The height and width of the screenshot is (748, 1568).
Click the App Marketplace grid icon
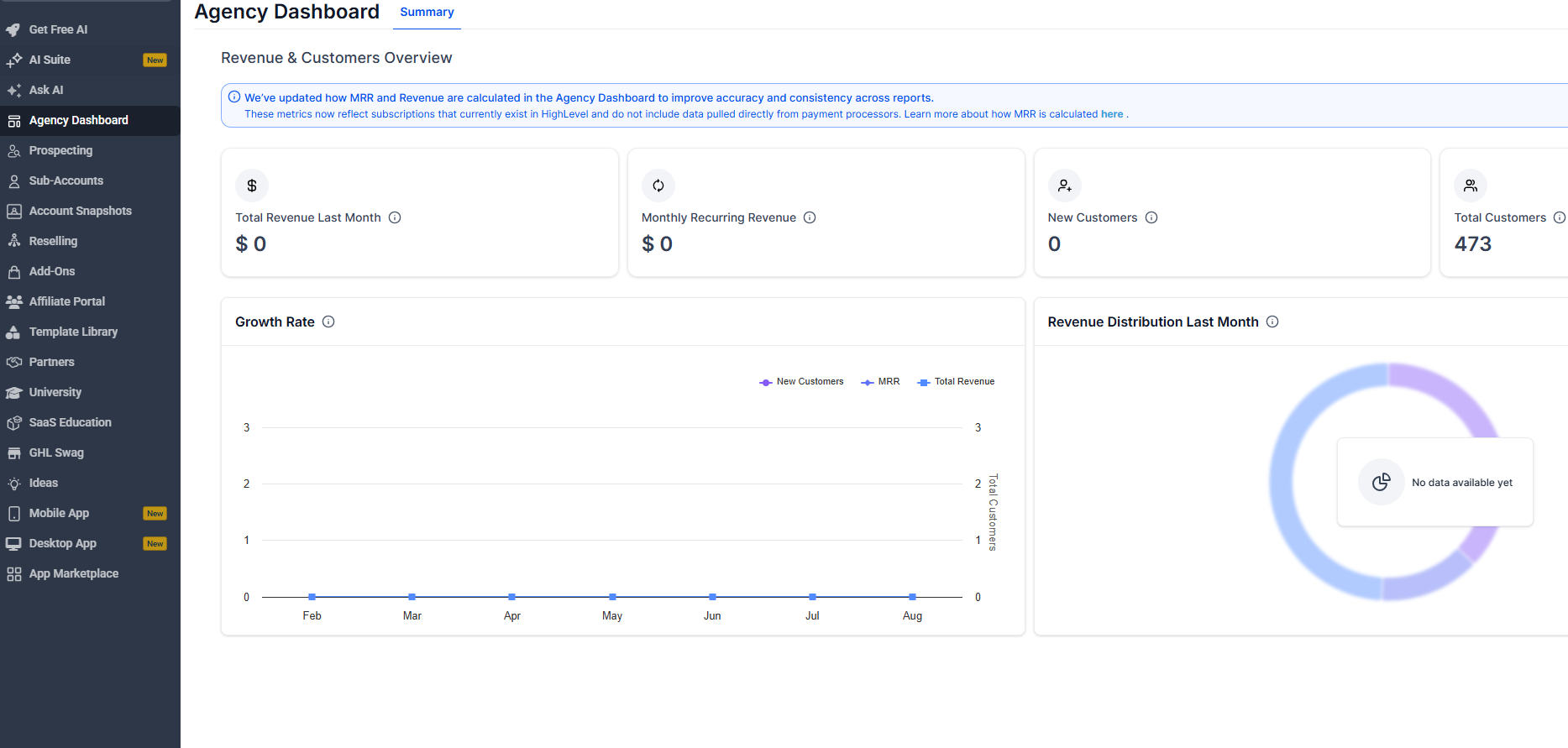point(13,573)
